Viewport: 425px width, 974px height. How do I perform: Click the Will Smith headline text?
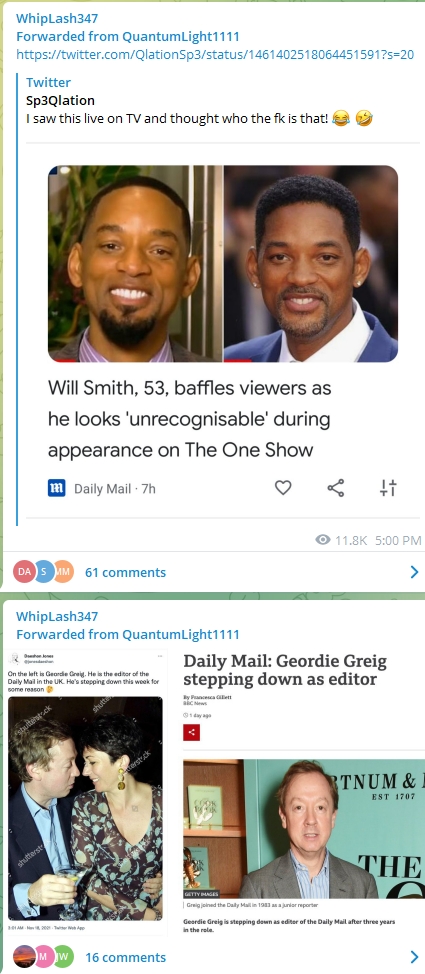coord(190,419)
